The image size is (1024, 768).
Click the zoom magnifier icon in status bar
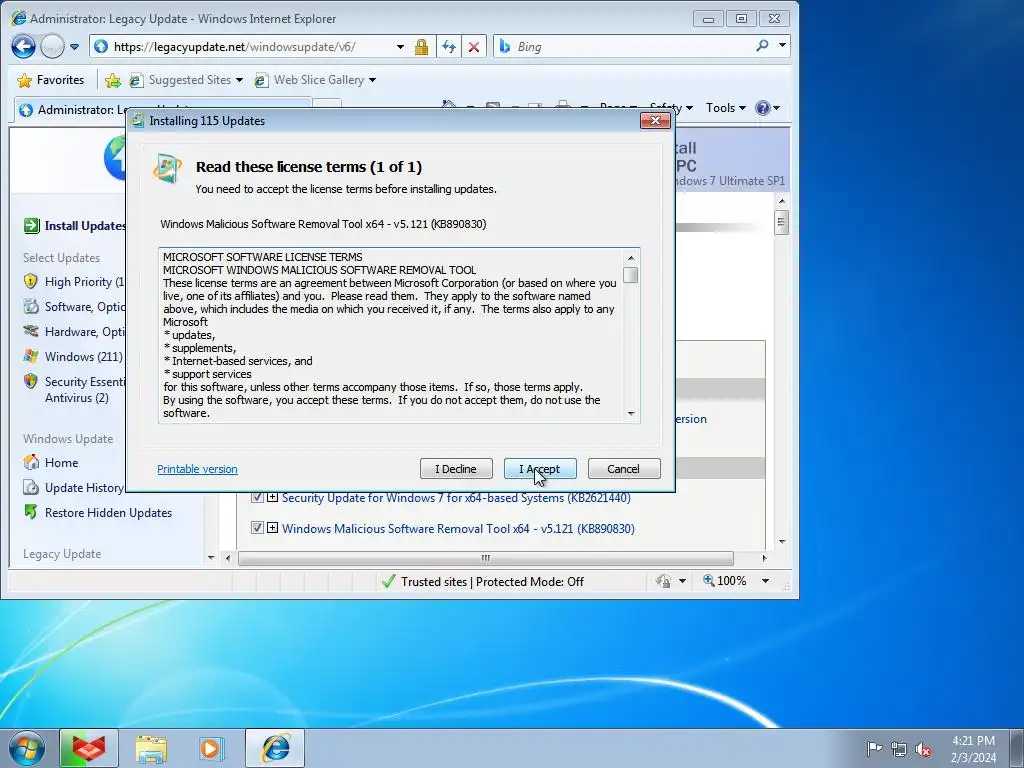(709, 580)
